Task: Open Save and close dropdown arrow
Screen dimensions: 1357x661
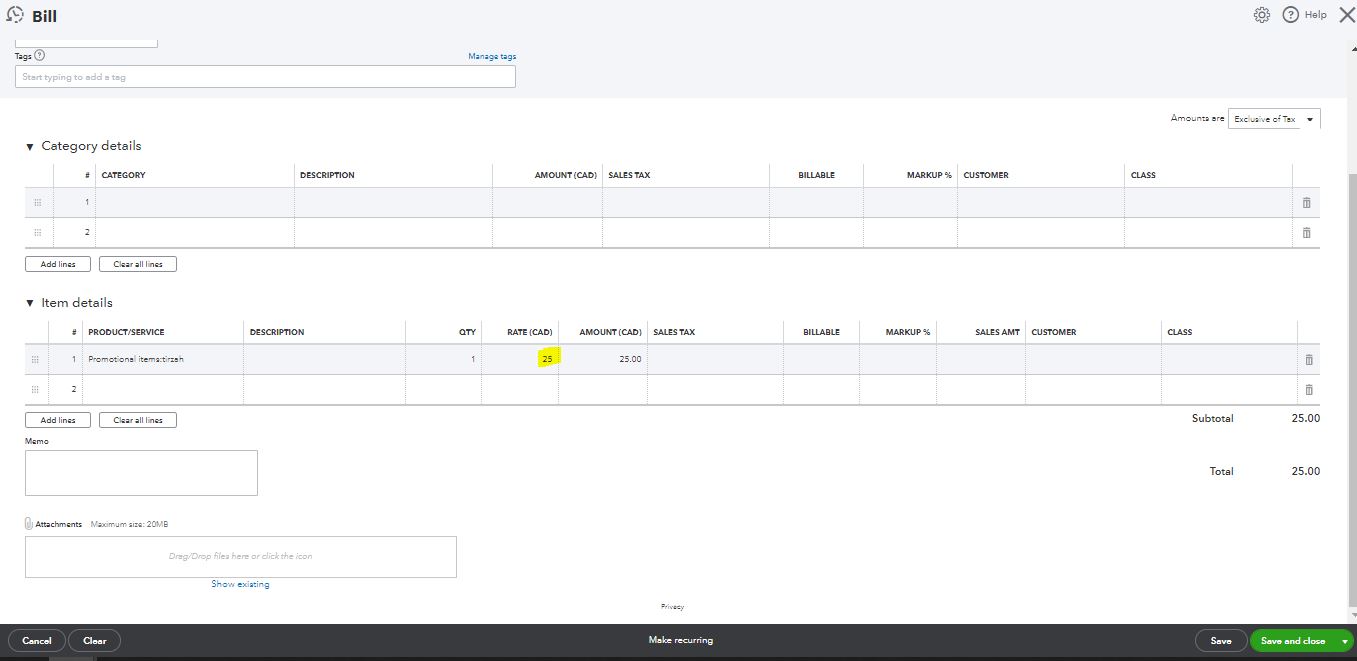Action: point(1345,641)
